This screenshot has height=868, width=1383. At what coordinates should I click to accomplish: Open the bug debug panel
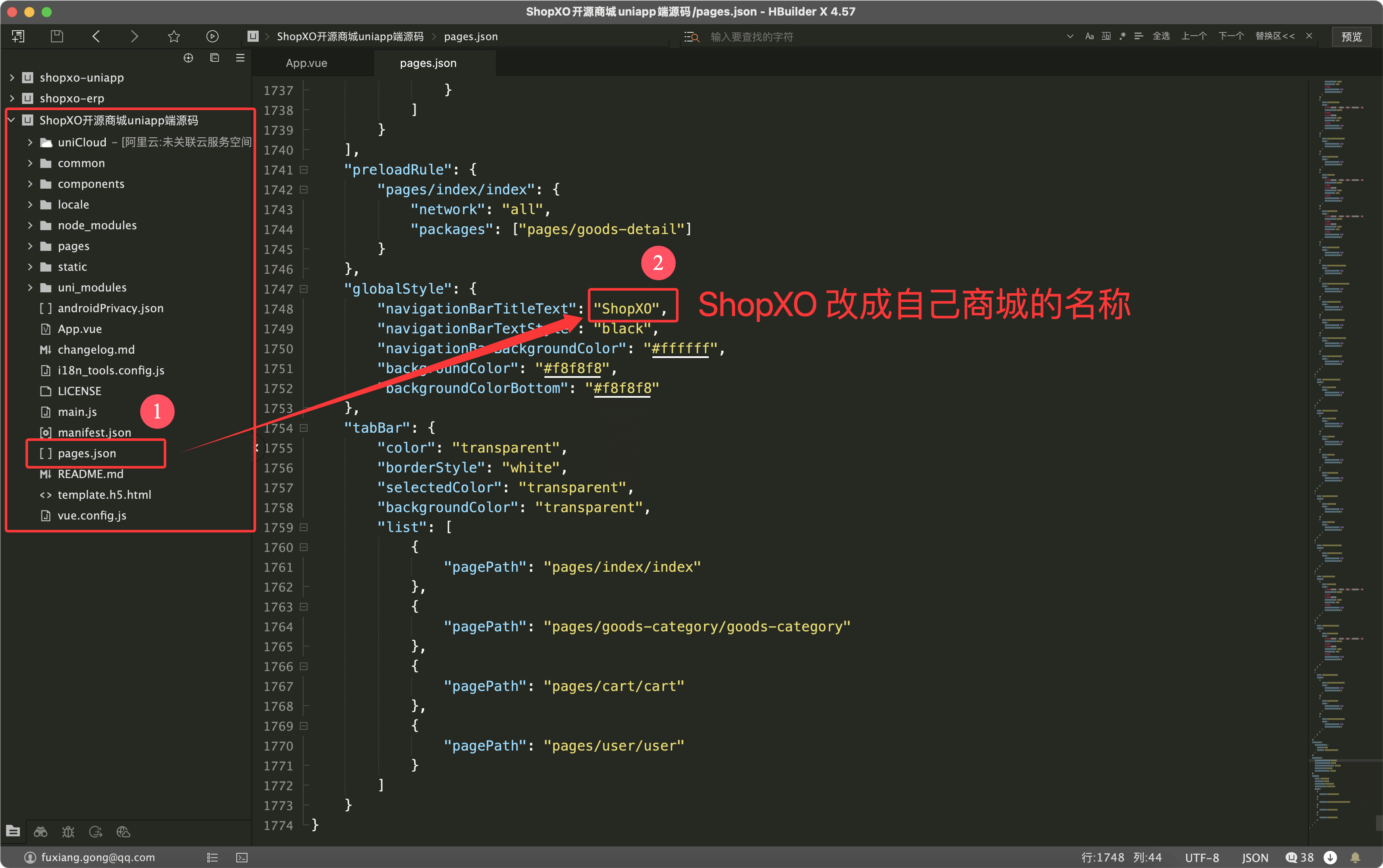point(68,832)
